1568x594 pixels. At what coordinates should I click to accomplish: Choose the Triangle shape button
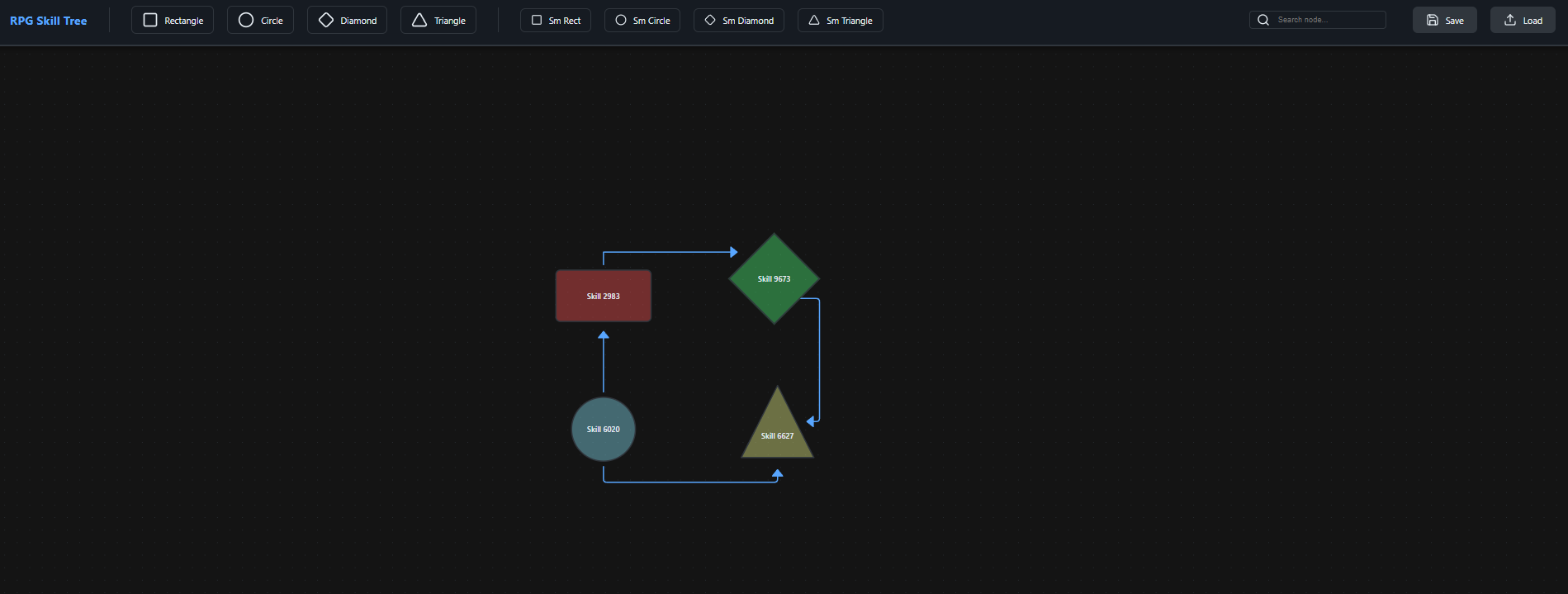(438, 21)
